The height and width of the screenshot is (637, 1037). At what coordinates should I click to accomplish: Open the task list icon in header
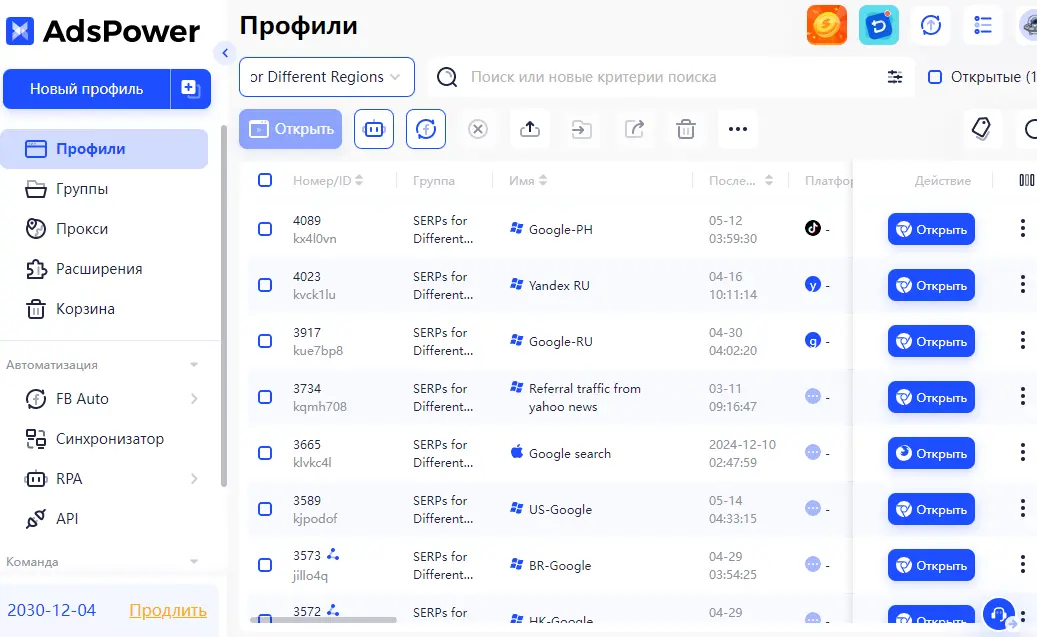click(983, 26)
